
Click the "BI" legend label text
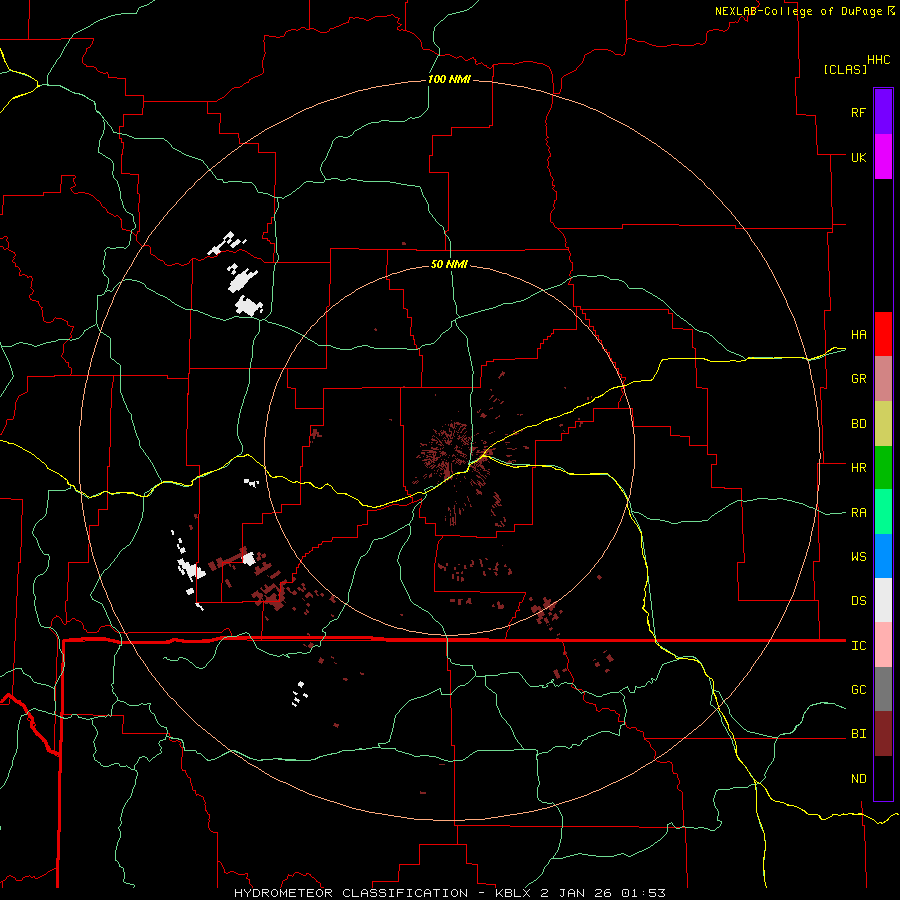[858, 734]
